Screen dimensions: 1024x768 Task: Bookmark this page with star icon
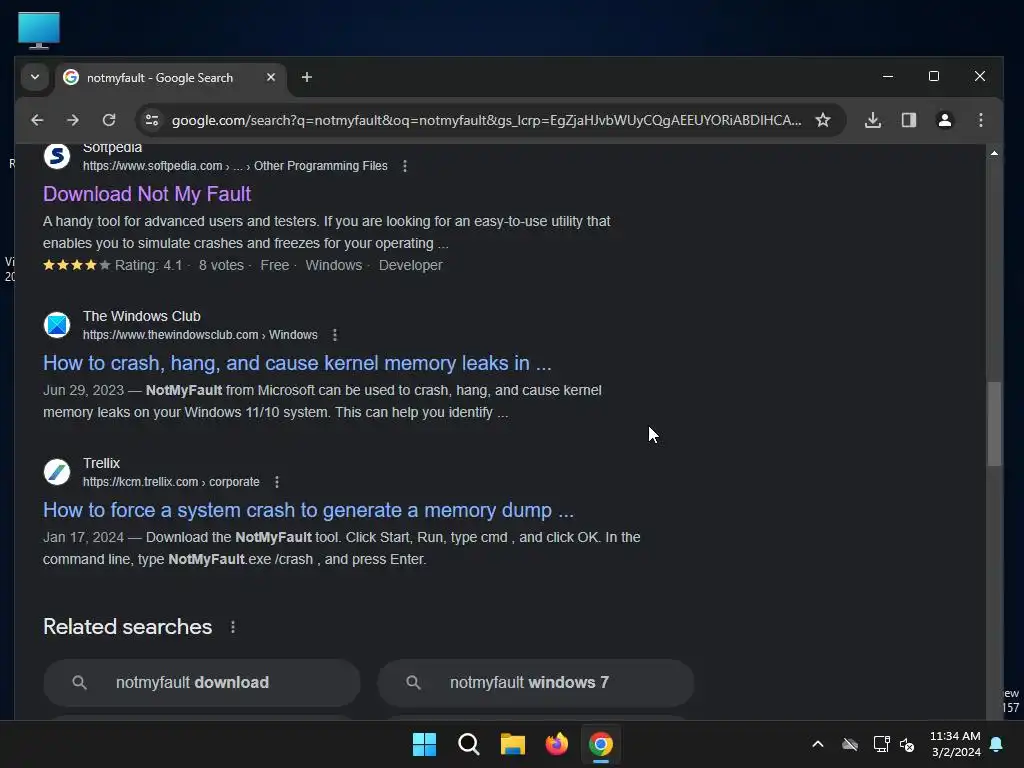pyautogui.click(x=823, y=120)
